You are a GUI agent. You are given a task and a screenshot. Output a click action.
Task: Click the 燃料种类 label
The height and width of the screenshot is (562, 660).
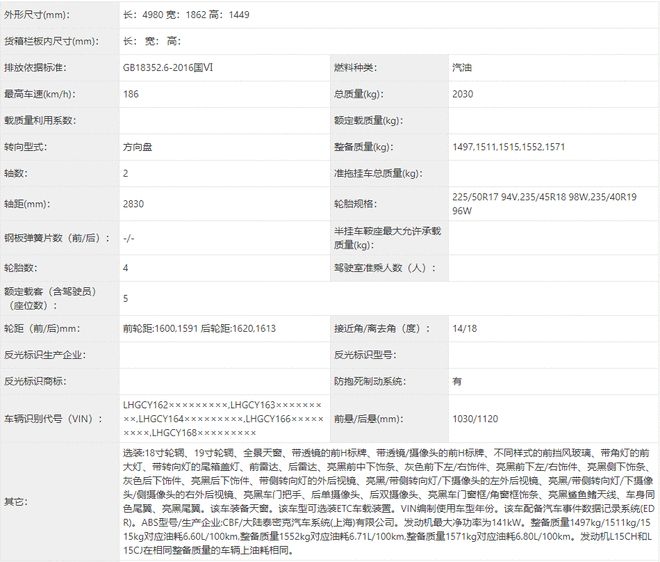click(355, 67)
